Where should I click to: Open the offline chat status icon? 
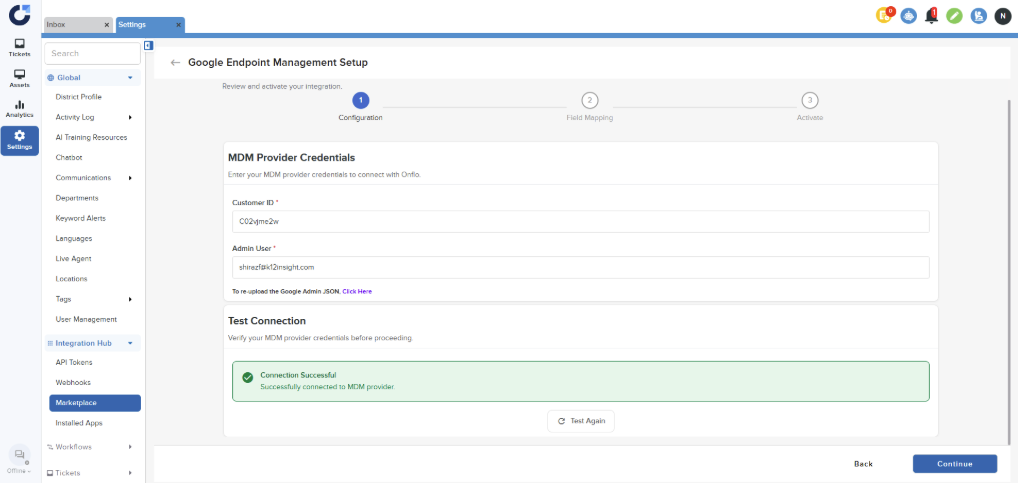[x=19, y=456]
